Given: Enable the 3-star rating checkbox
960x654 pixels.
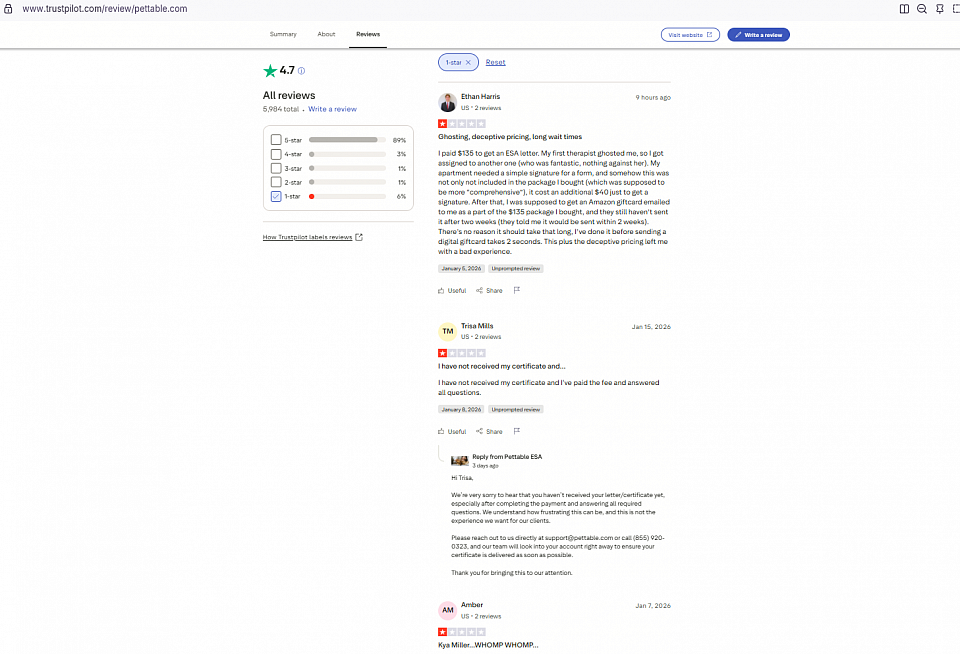Looking at the screenshot, I should (276, 168).
